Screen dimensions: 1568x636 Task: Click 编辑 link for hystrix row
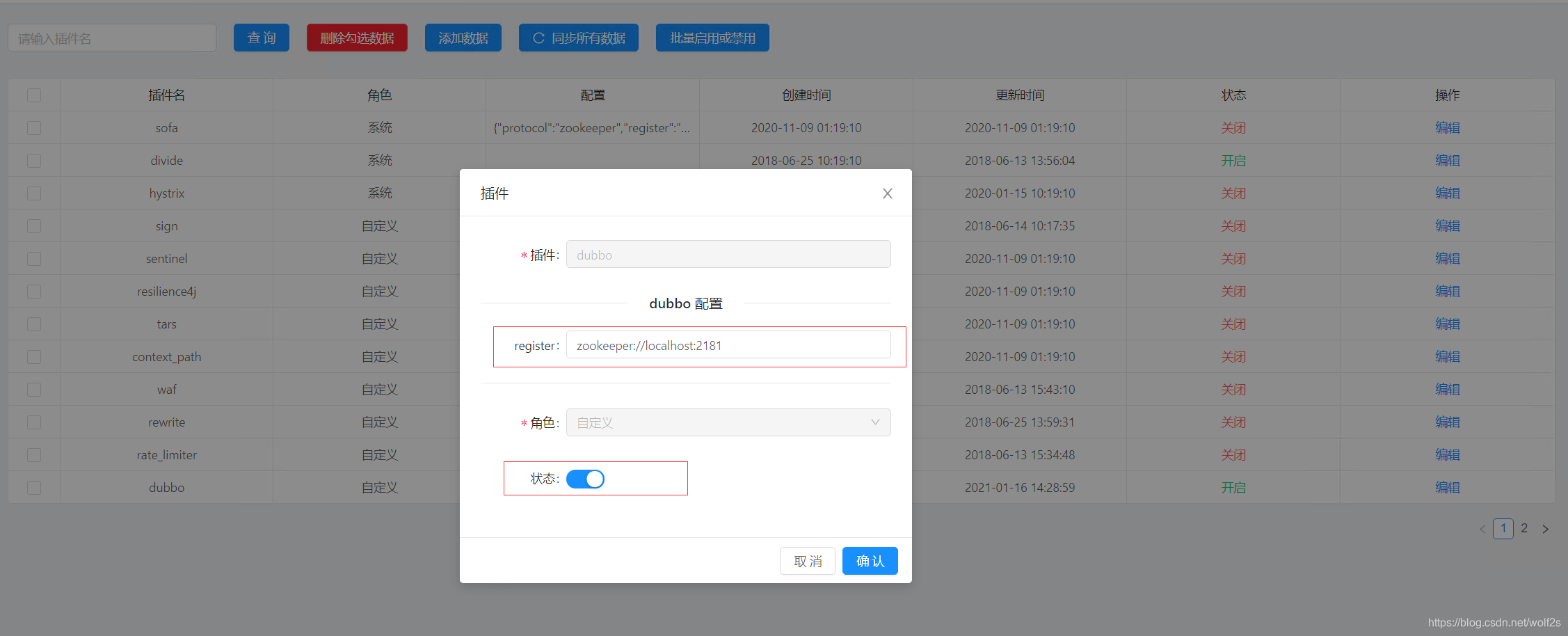click(x=1447, y=193)
